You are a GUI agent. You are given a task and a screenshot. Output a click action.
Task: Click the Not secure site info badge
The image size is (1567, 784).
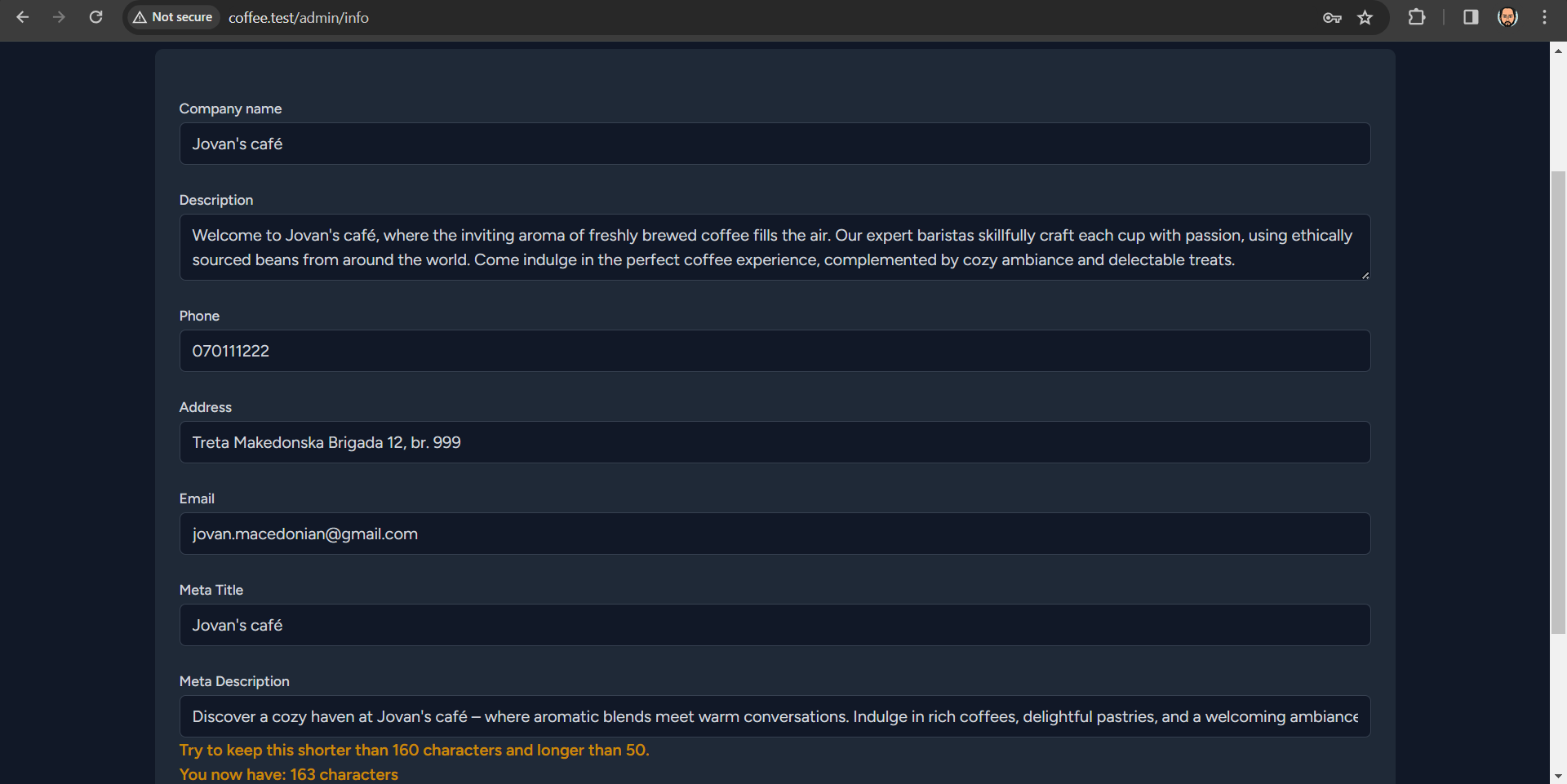(173, 17)
